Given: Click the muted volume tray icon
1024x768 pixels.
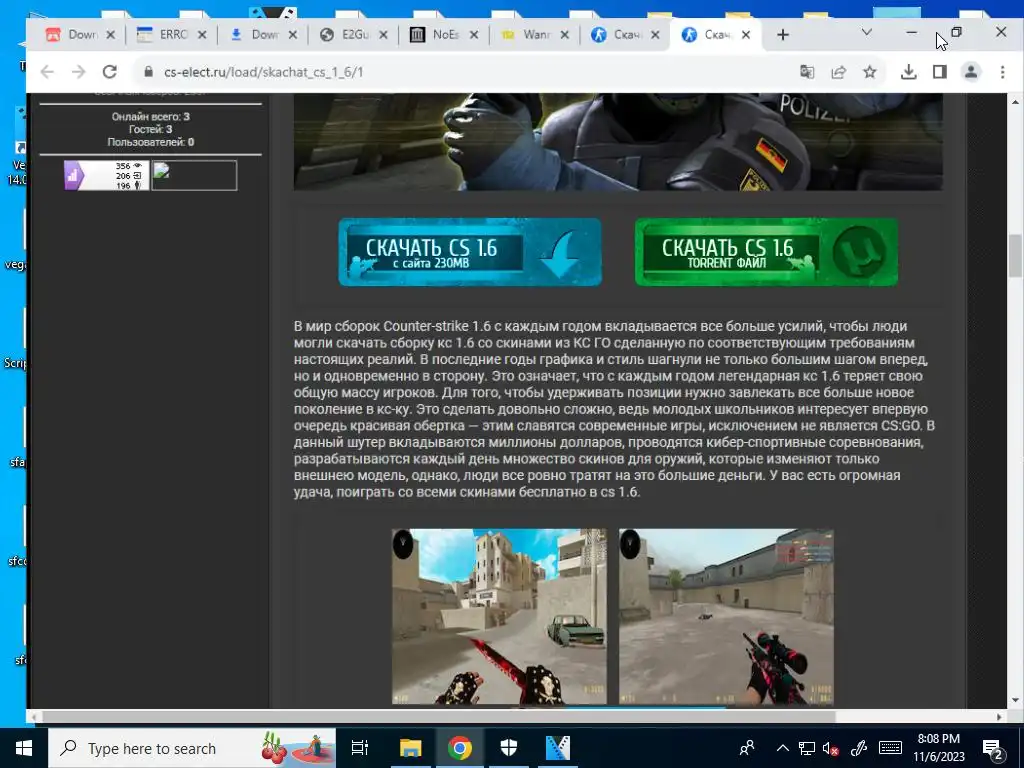Looking at the screenshot, I should pos(831,748).
